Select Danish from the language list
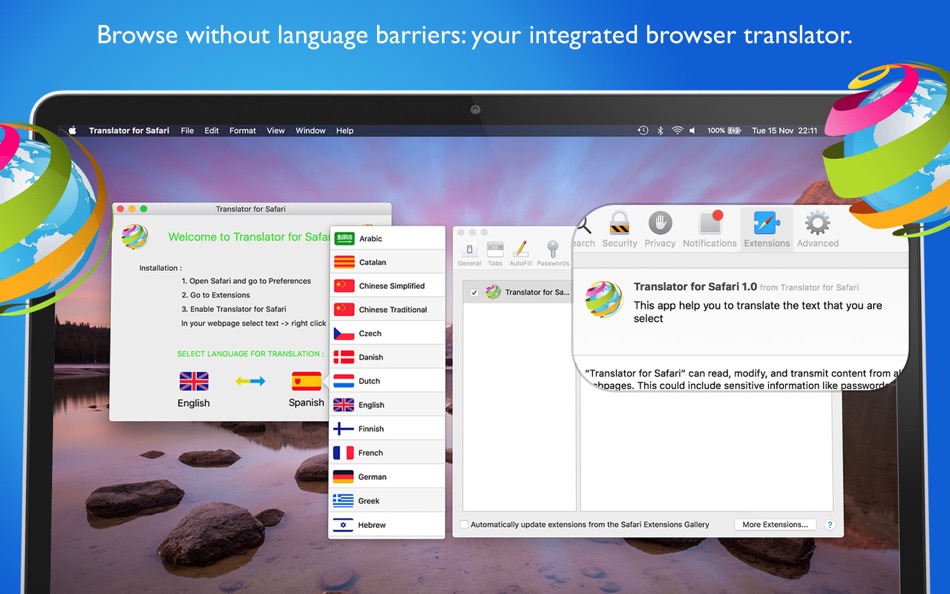 tap(387, 357)
